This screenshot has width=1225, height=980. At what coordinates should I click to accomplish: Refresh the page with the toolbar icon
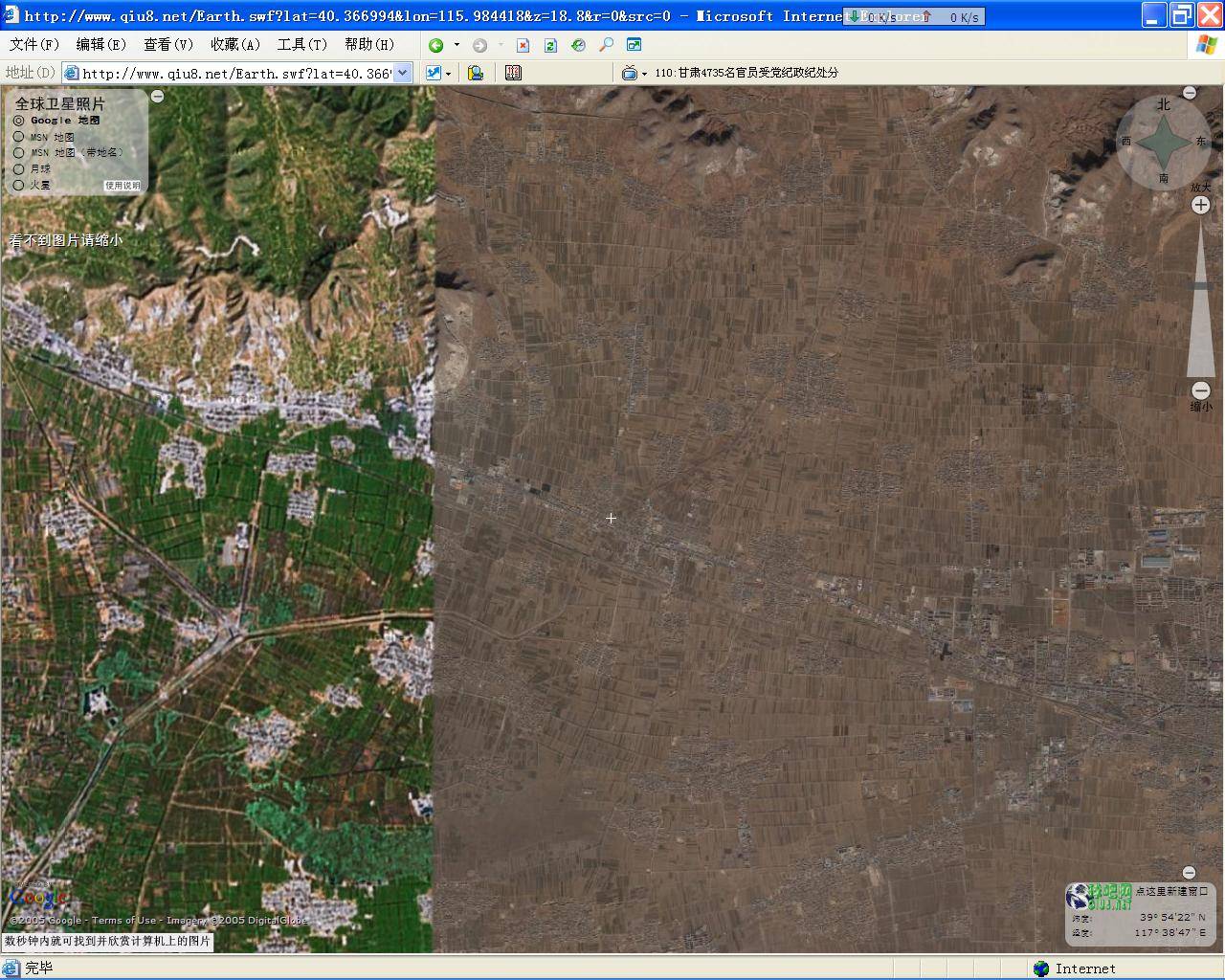(x=550, y=45)
